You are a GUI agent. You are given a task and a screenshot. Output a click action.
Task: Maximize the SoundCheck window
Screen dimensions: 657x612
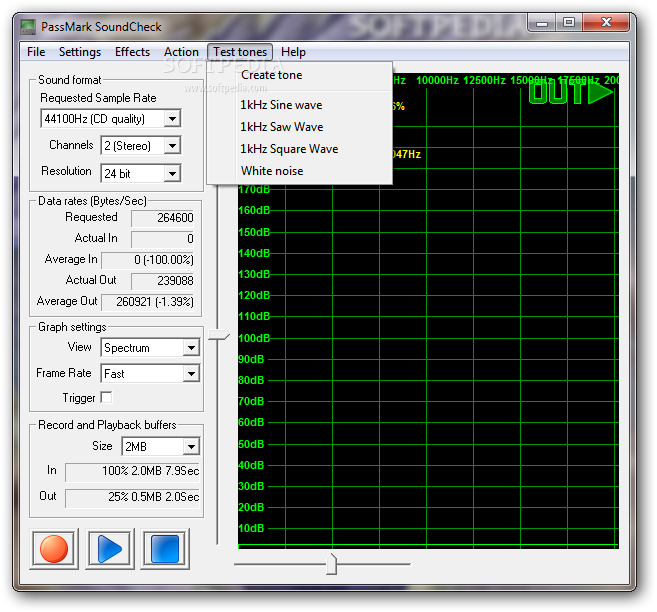pos(569,22)
